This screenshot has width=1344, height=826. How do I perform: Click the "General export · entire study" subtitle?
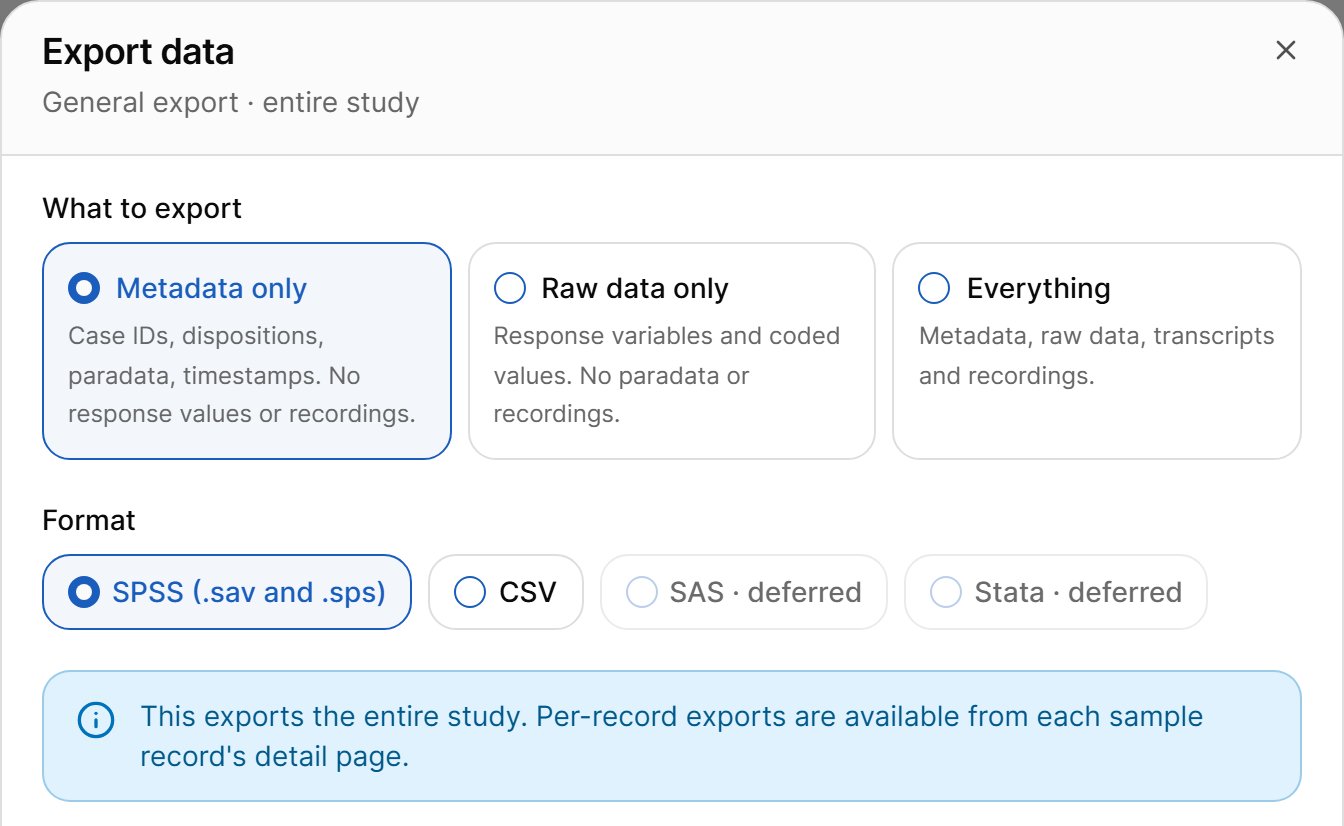click(231, 102)
